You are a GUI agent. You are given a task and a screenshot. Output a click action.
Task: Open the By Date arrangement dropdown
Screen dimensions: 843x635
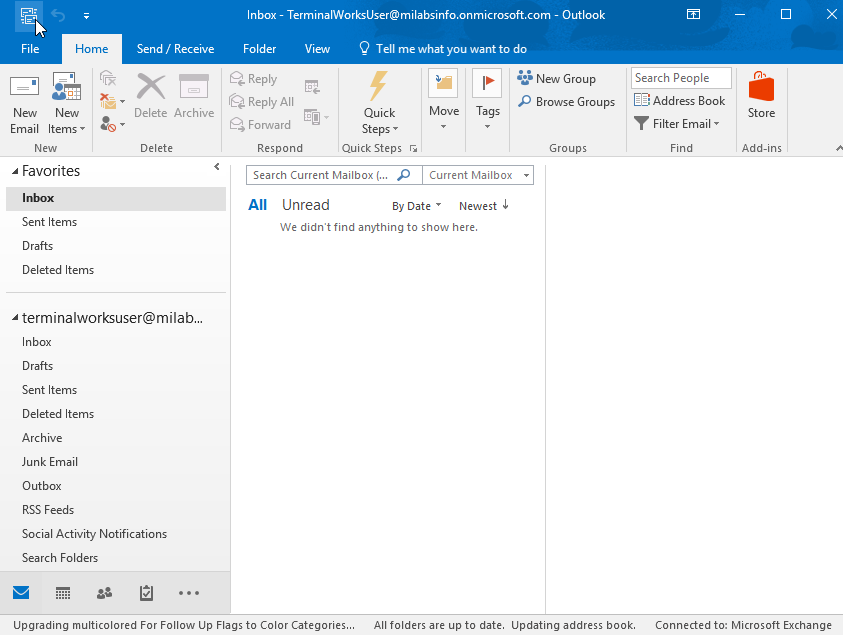pos(416,206)
